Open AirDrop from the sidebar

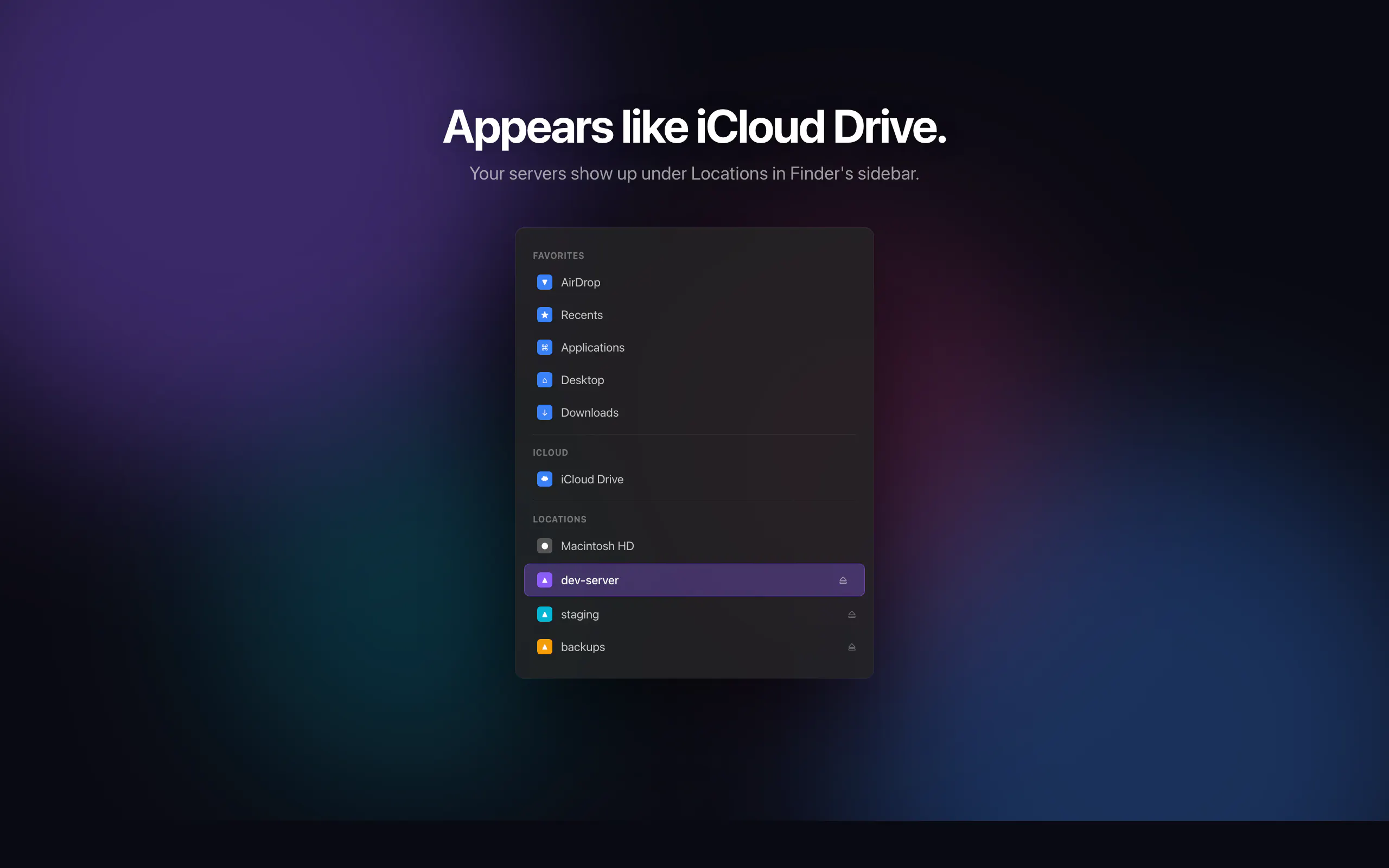click(x=694, y=283)
